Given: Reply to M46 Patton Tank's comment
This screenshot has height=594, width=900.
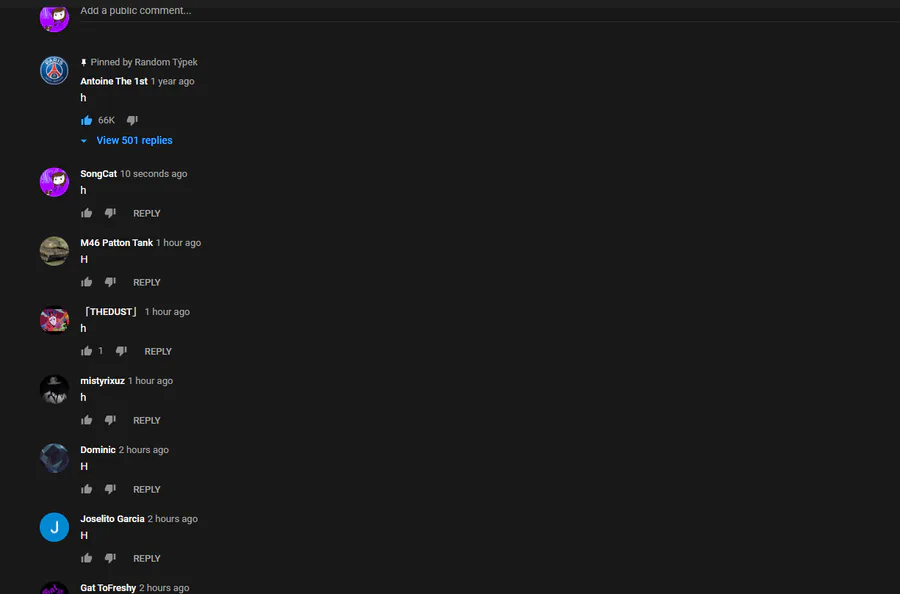Looking at the screenshot, I should [147, 282].
